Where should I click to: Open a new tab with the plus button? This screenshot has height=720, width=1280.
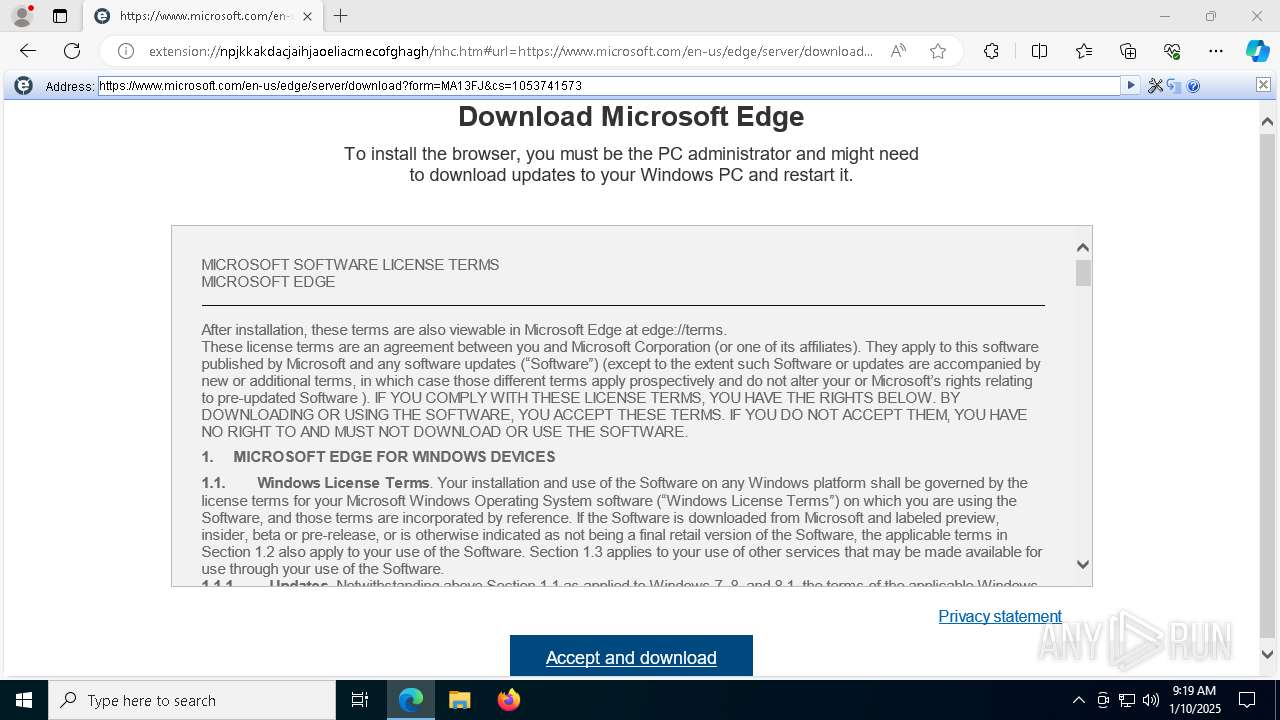click(340, 16)
